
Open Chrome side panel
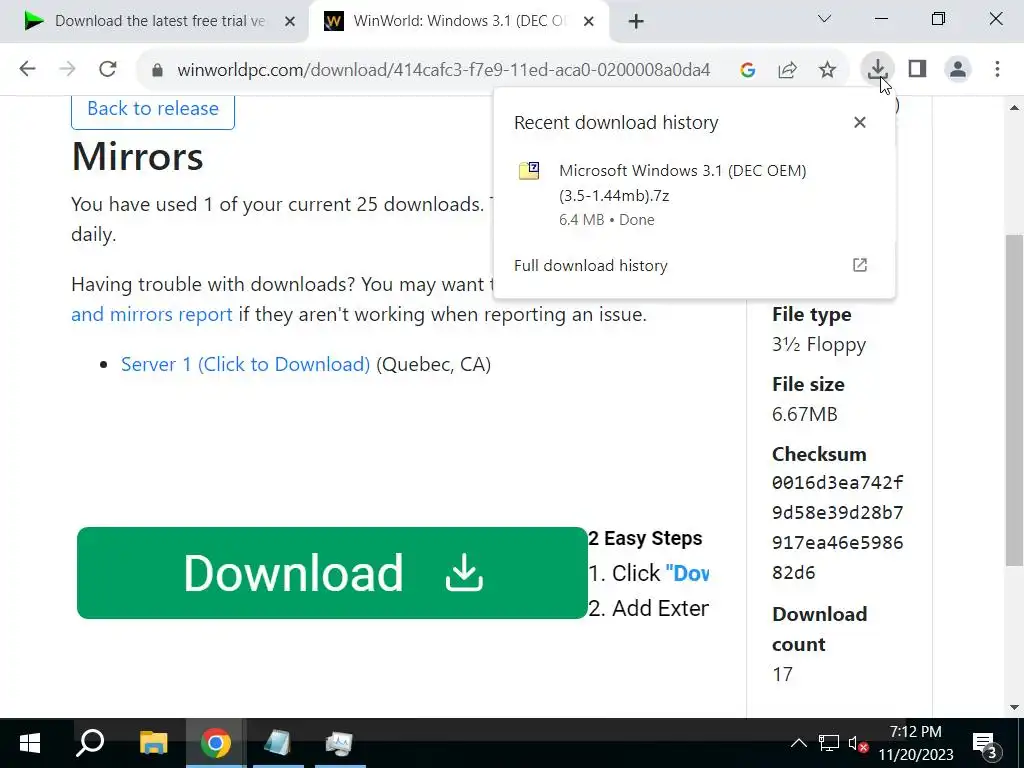(918, 69)
